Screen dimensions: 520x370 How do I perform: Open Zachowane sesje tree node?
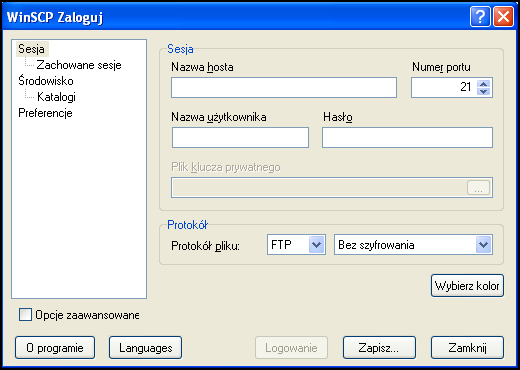(x=79, y=65)
